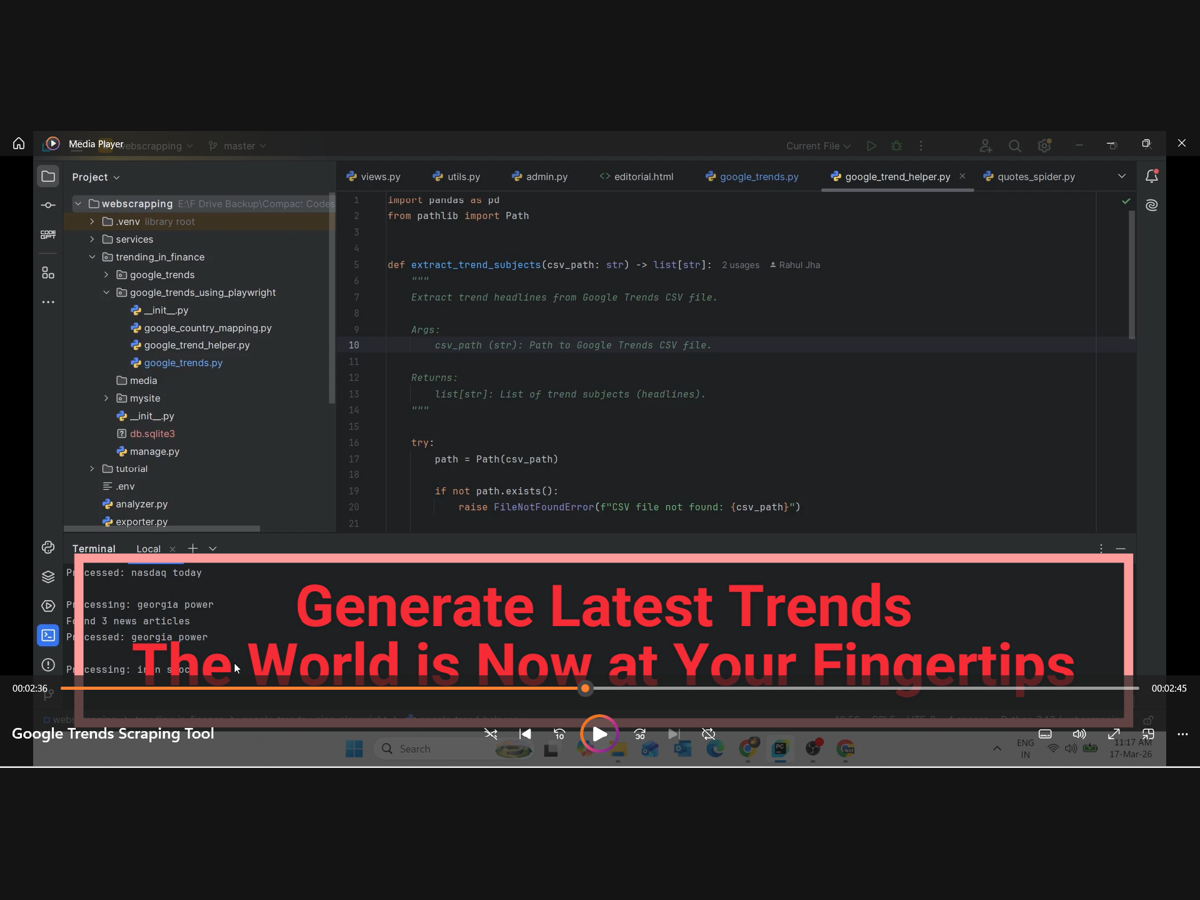Toggle shuffle in Media Player

pos(490,734)
